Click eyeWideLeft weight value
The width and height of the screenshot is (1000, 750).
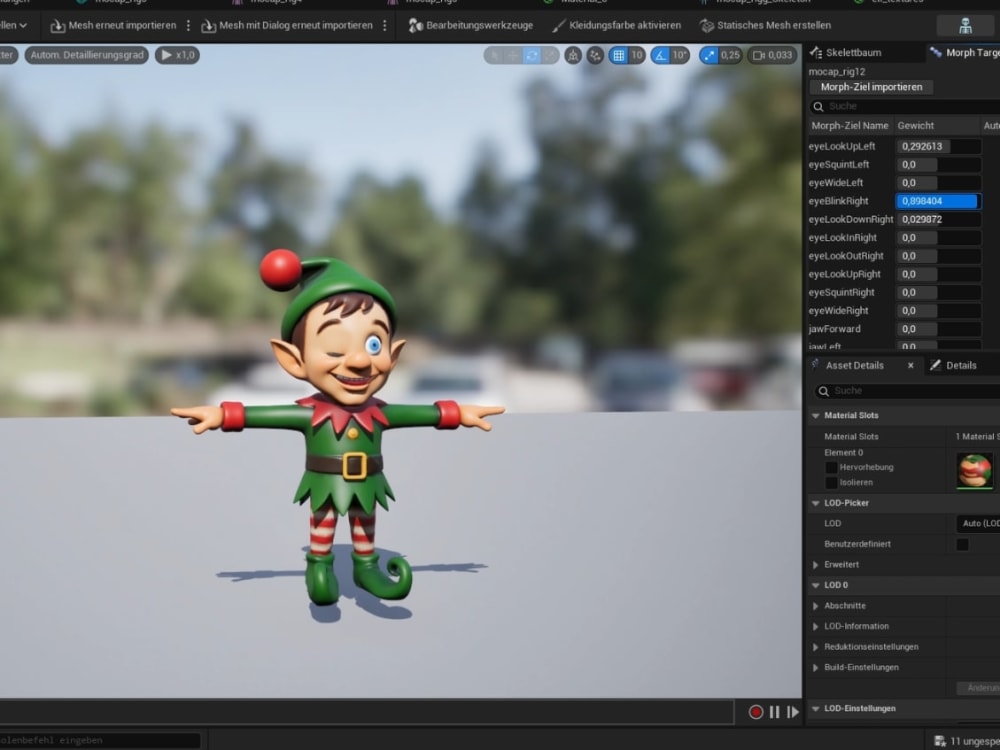tap(939, 183)
